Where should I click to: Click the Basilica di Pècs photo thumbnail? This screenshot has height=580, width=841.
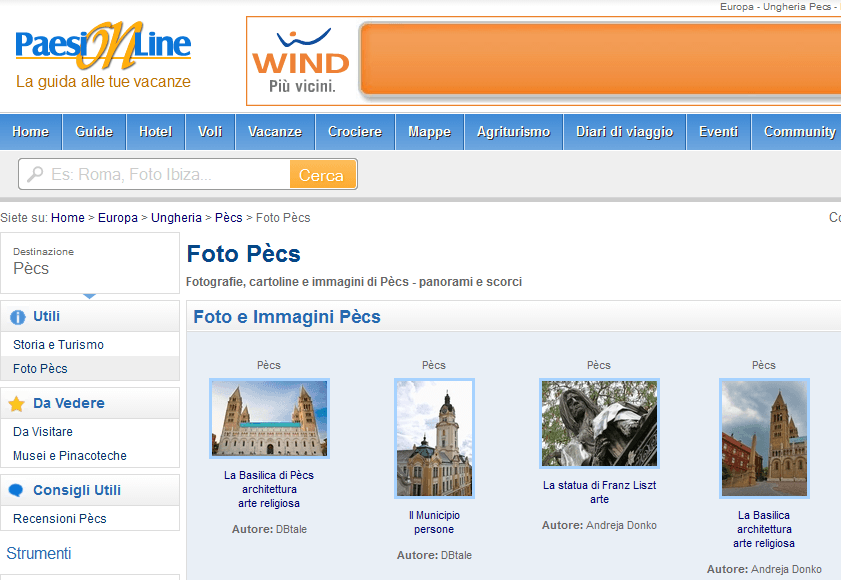pyautogui.click(x=268, y=419)
